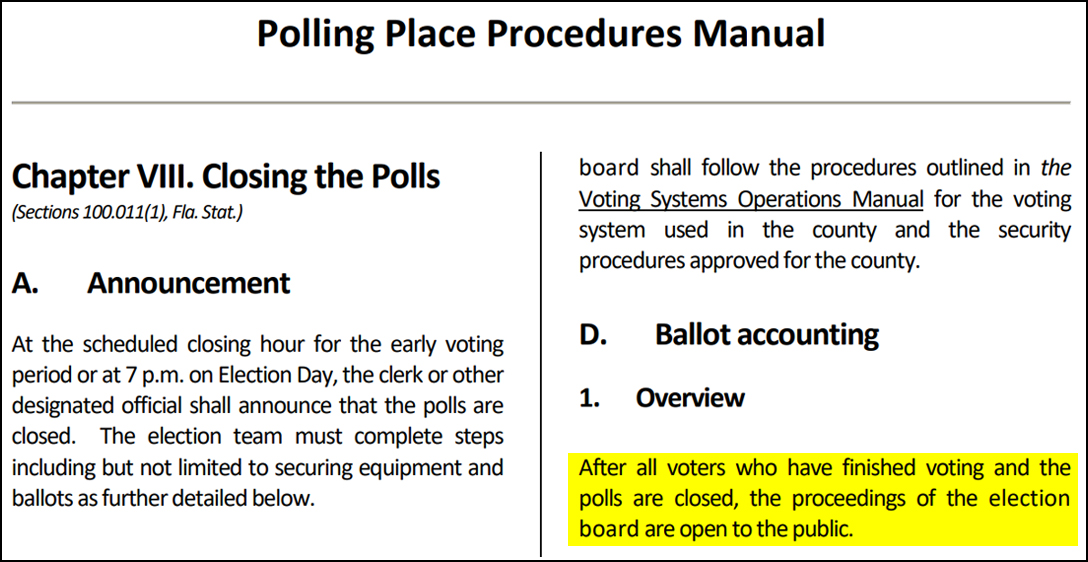
Task: Click the Chapter VIII. Closing the Polls heading
Action: pos(226,177)
